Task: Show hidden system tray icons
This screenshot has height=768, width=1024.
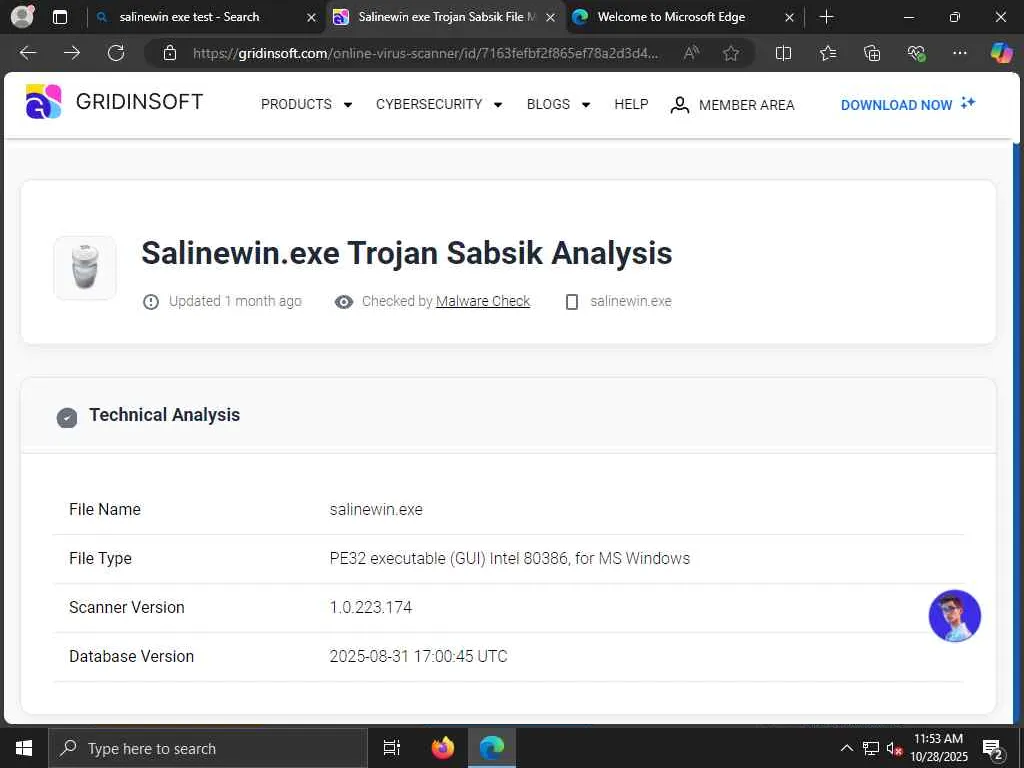Action: 846,748
